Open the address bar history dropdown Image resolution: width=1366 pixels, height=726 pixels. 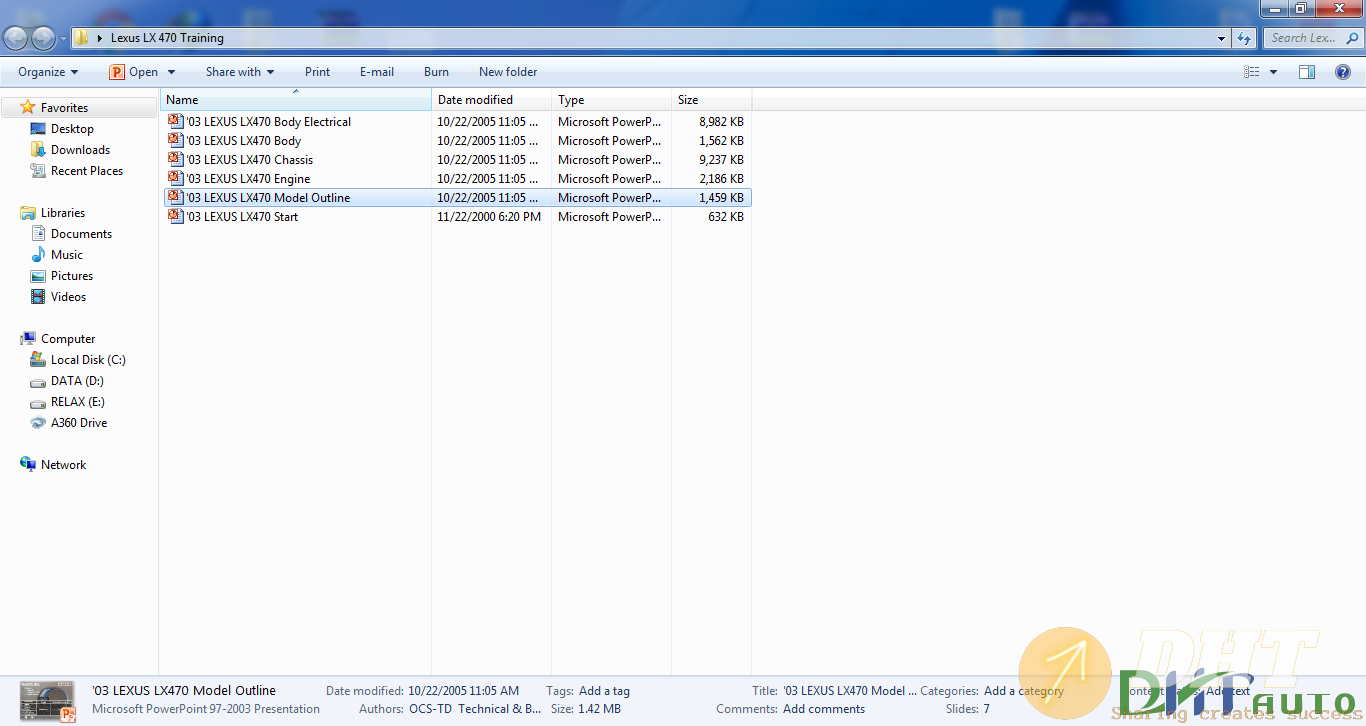(1222, 38)
